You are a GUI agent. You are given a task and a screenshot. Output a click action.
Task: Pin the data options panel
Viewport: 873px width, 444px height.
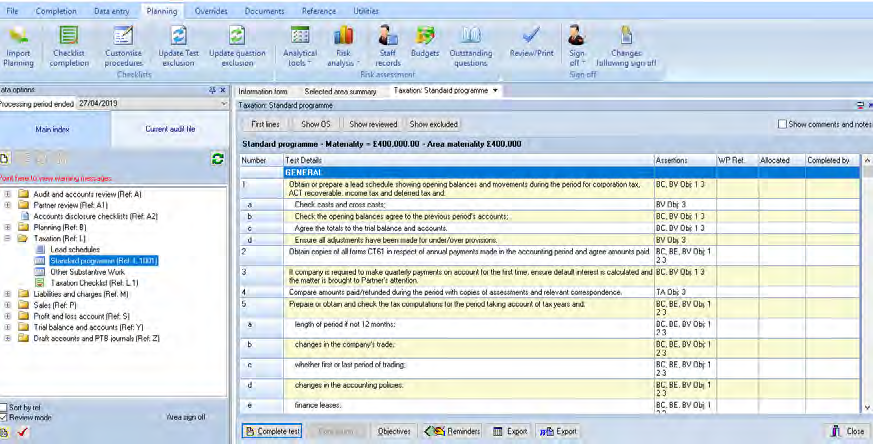tap(212, 90)
